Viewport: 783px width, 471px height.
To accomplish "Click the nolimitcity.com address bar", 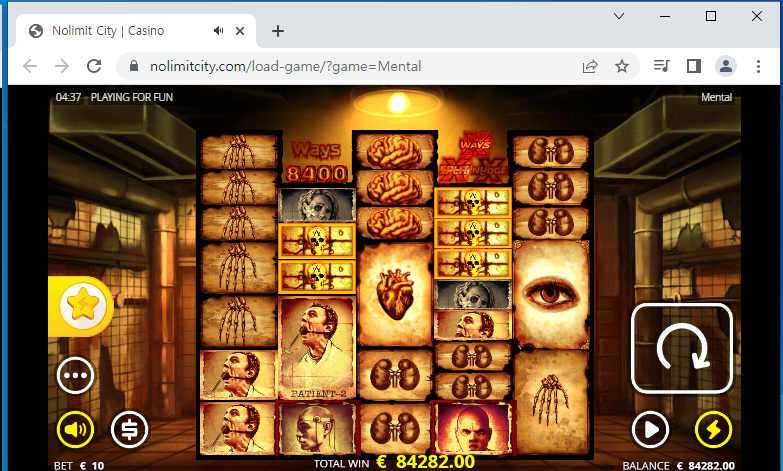I will 350,66.
